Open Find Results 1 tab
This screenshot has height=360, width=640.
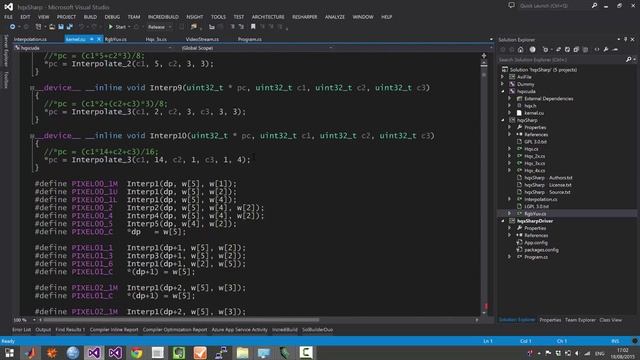70,330
